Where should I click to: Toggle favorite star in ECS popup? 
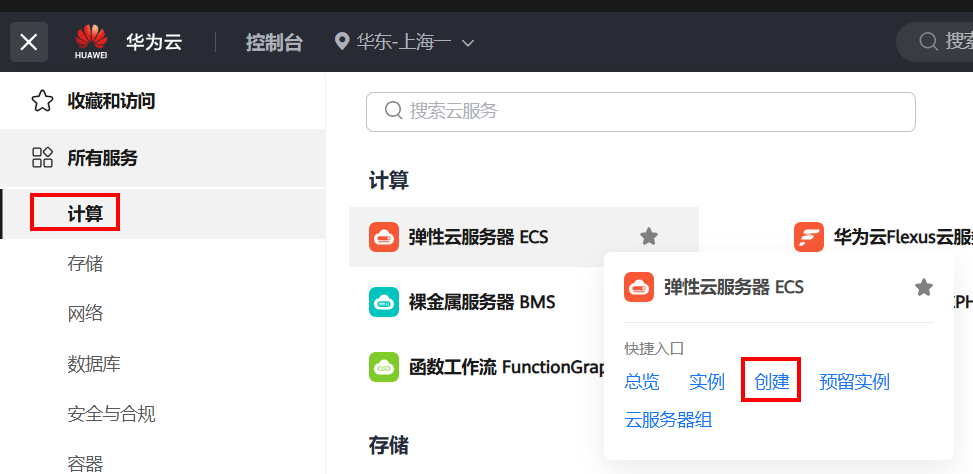(924, 287)
